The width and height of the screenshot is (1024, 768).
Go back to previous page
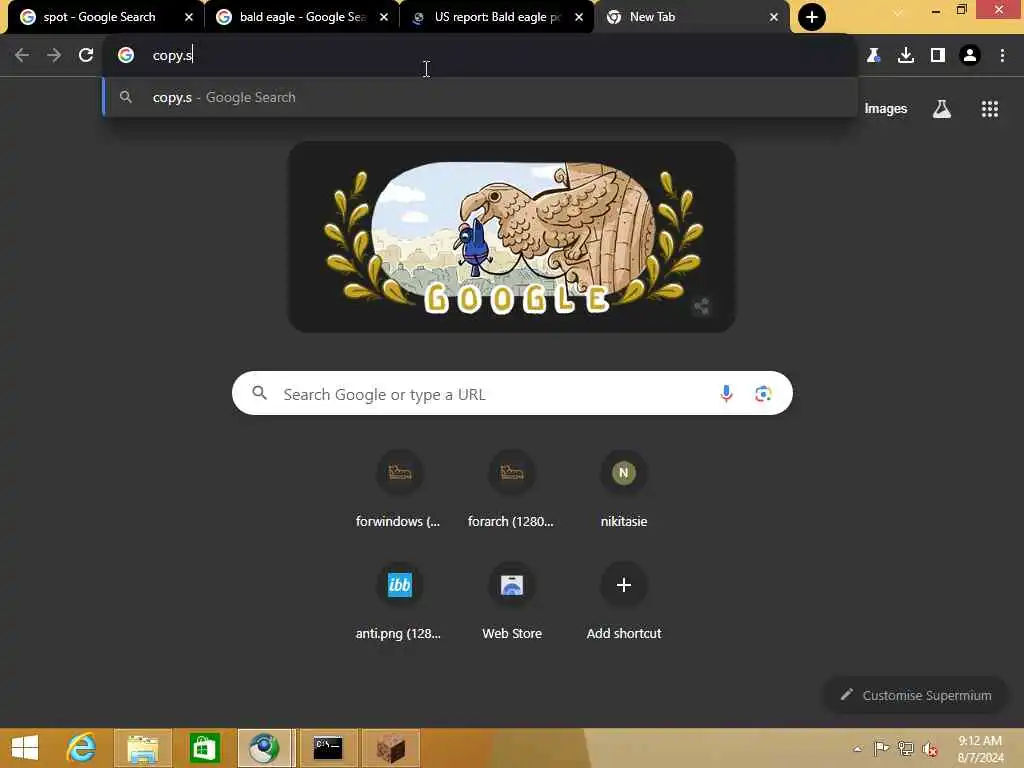pos(22,55)
